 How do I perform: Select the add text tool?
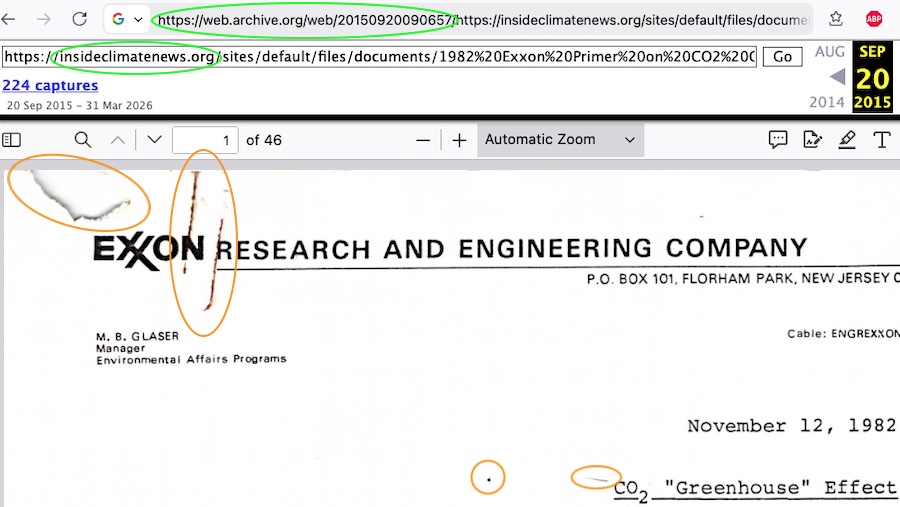[882, 140]
